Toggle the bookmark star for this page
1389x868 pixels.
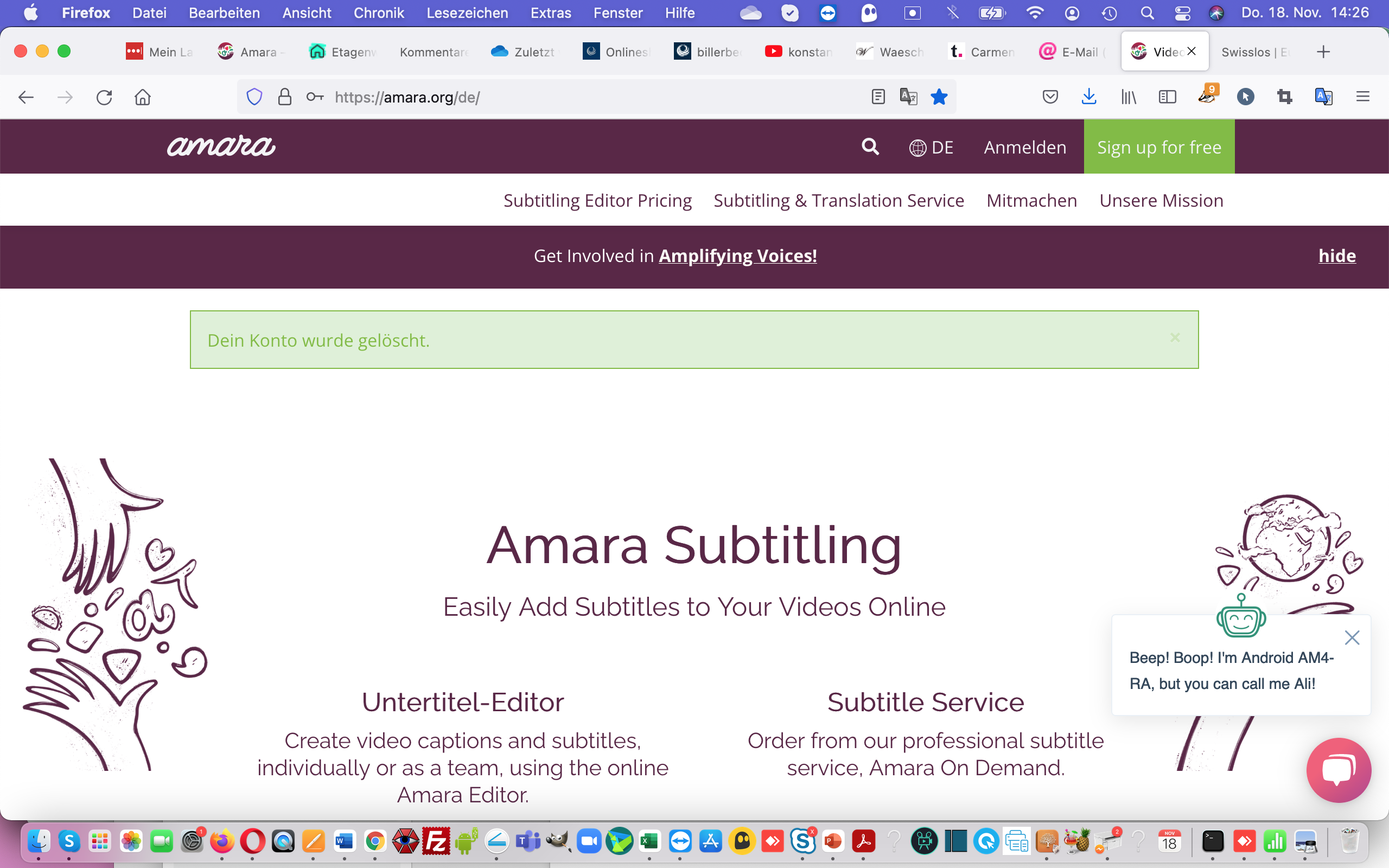pyautogui.click(x=940, y=97)
